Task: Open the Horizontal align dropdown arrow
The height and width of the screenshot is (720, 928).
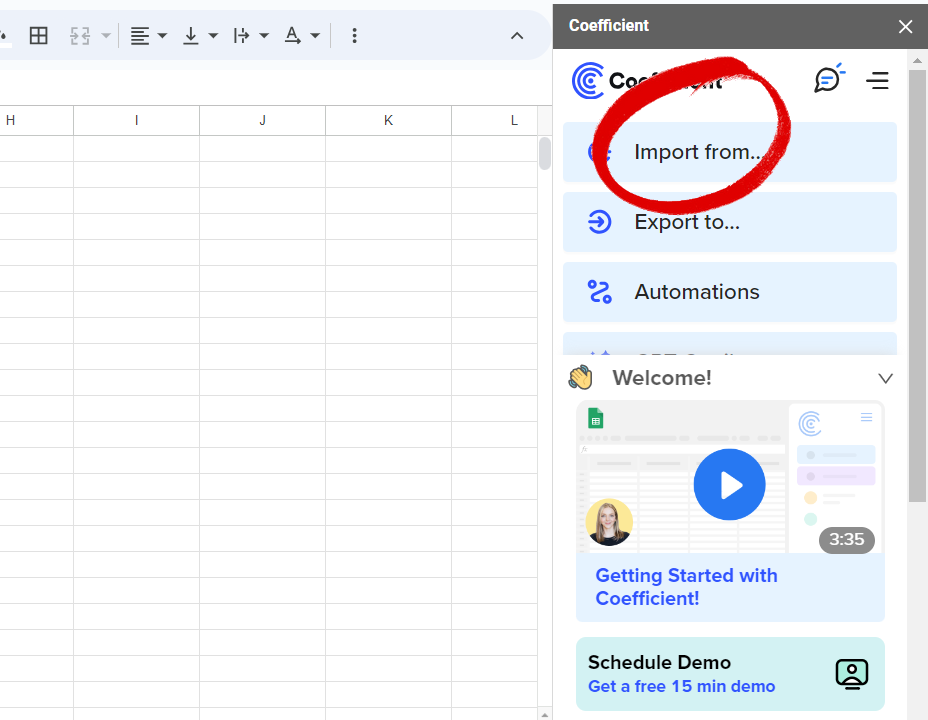Action: coord(162,35)
